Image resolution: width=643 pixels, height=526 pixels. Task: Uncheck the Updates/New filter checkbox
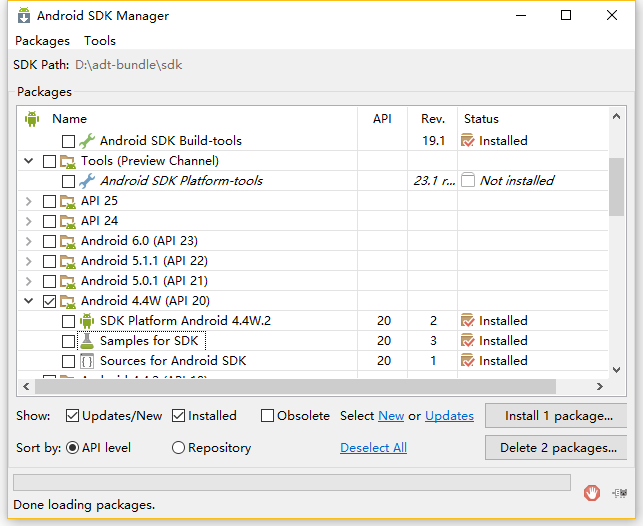[x=73, y=416]
